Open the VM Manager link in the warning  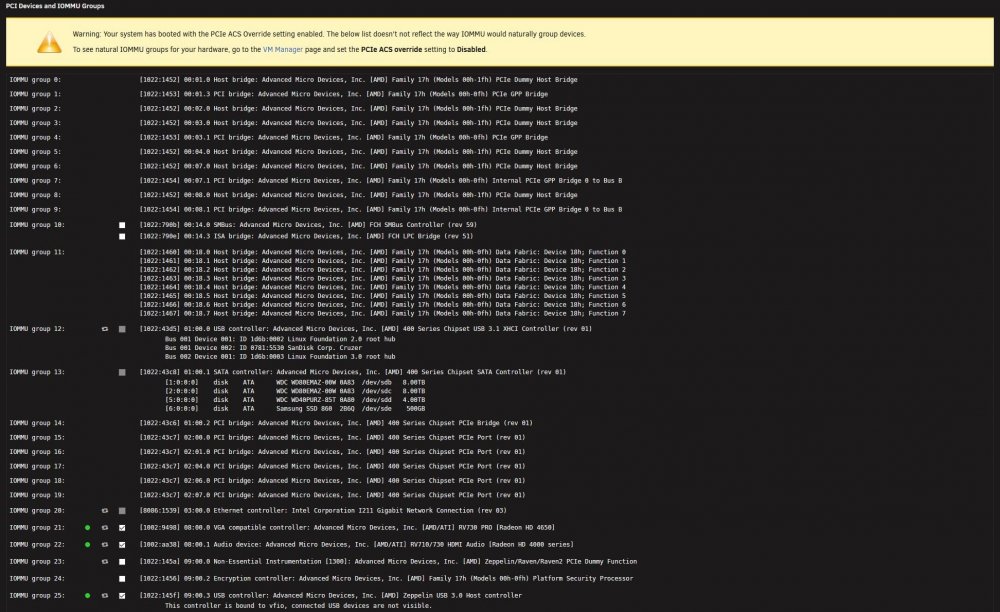click(x=283, y=50)
